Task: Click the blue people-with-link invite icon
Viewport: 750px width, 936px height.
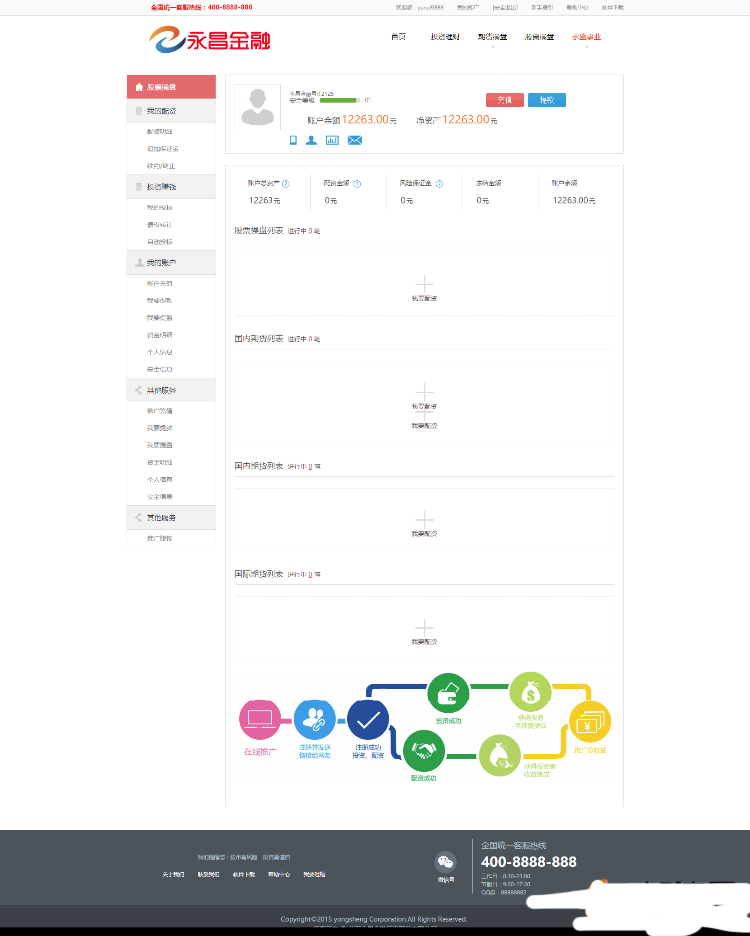Action: coord(315,720)
